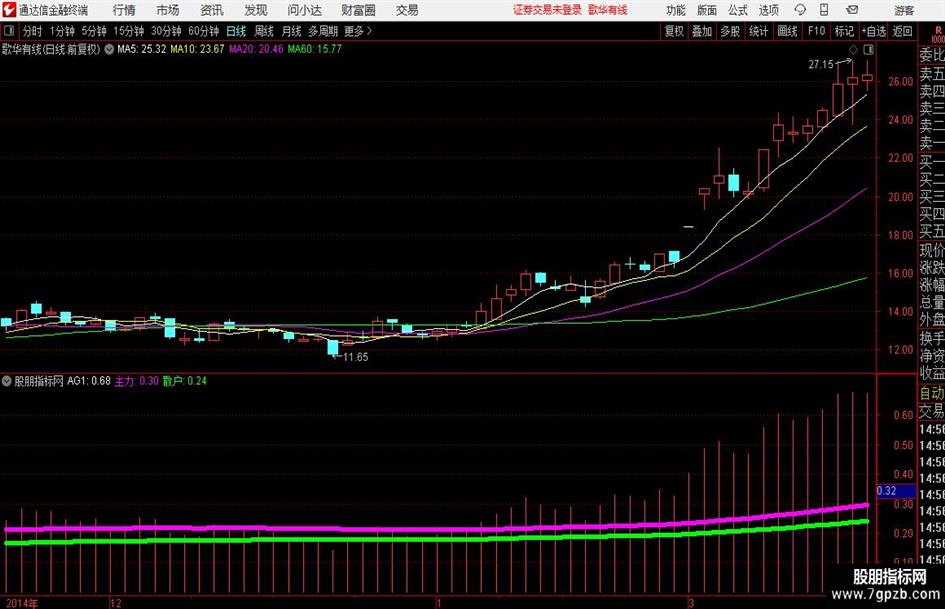Screen dimensions: 945x609
Task: Open the 多周期 multi-period view
Action: pos(323,31)
